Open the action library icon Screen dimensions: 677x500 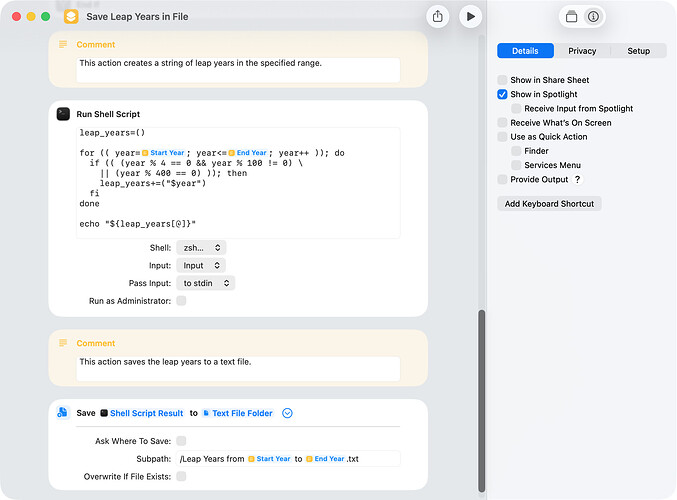pyautogui.click(x=571, y=17)
